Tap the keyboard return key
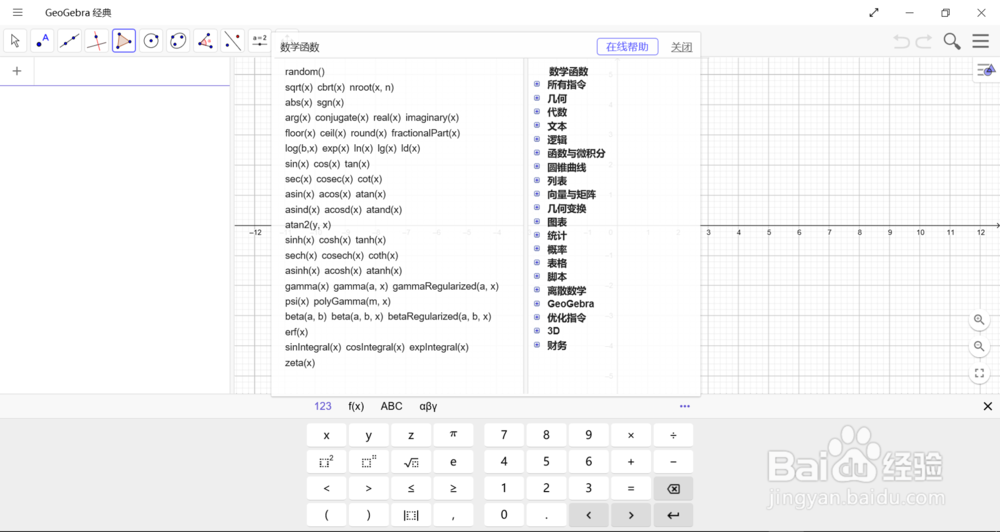 click(x=673, y=515)
